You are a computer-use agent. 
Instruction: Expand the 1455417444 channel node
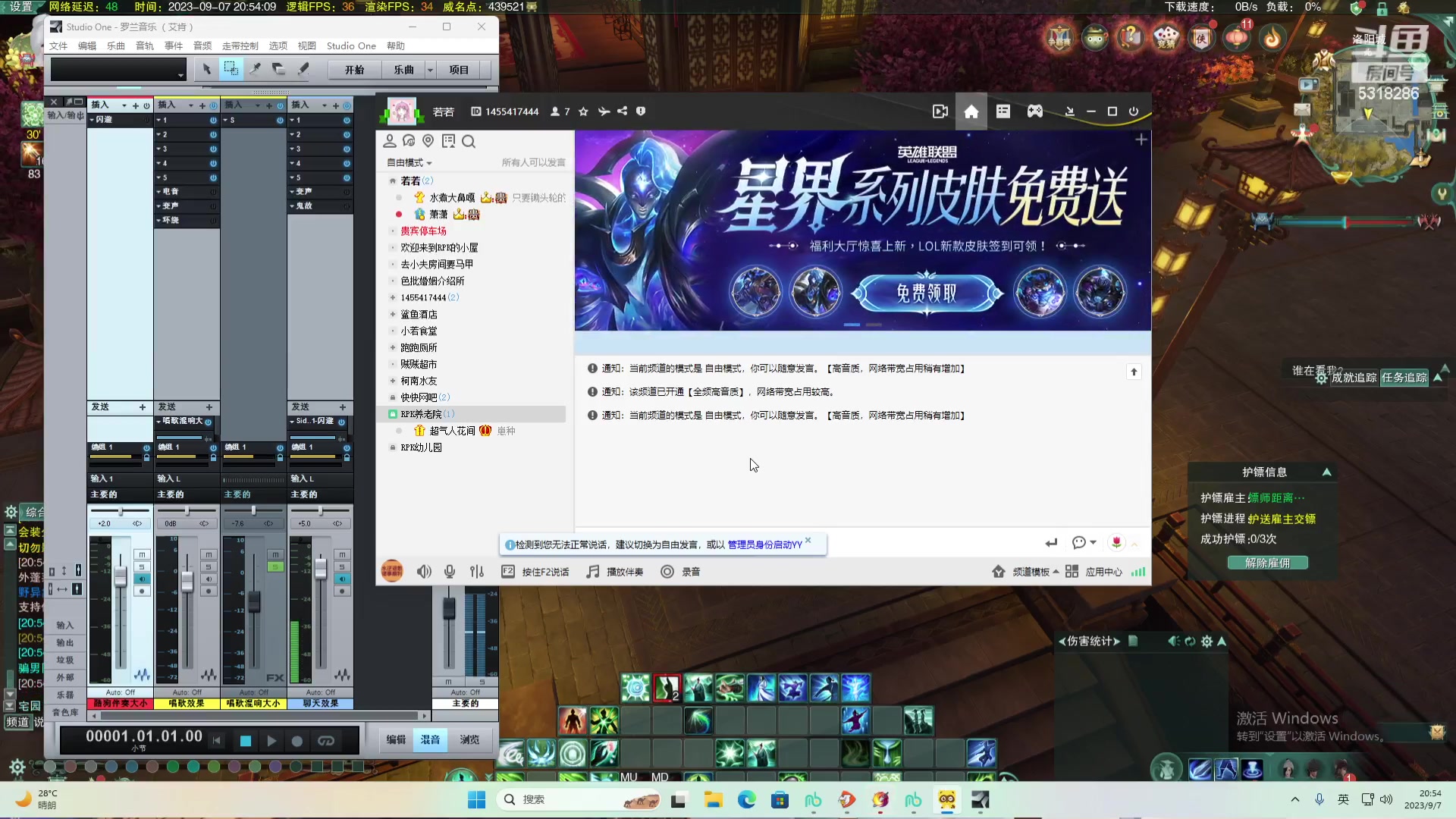(392, 297)
